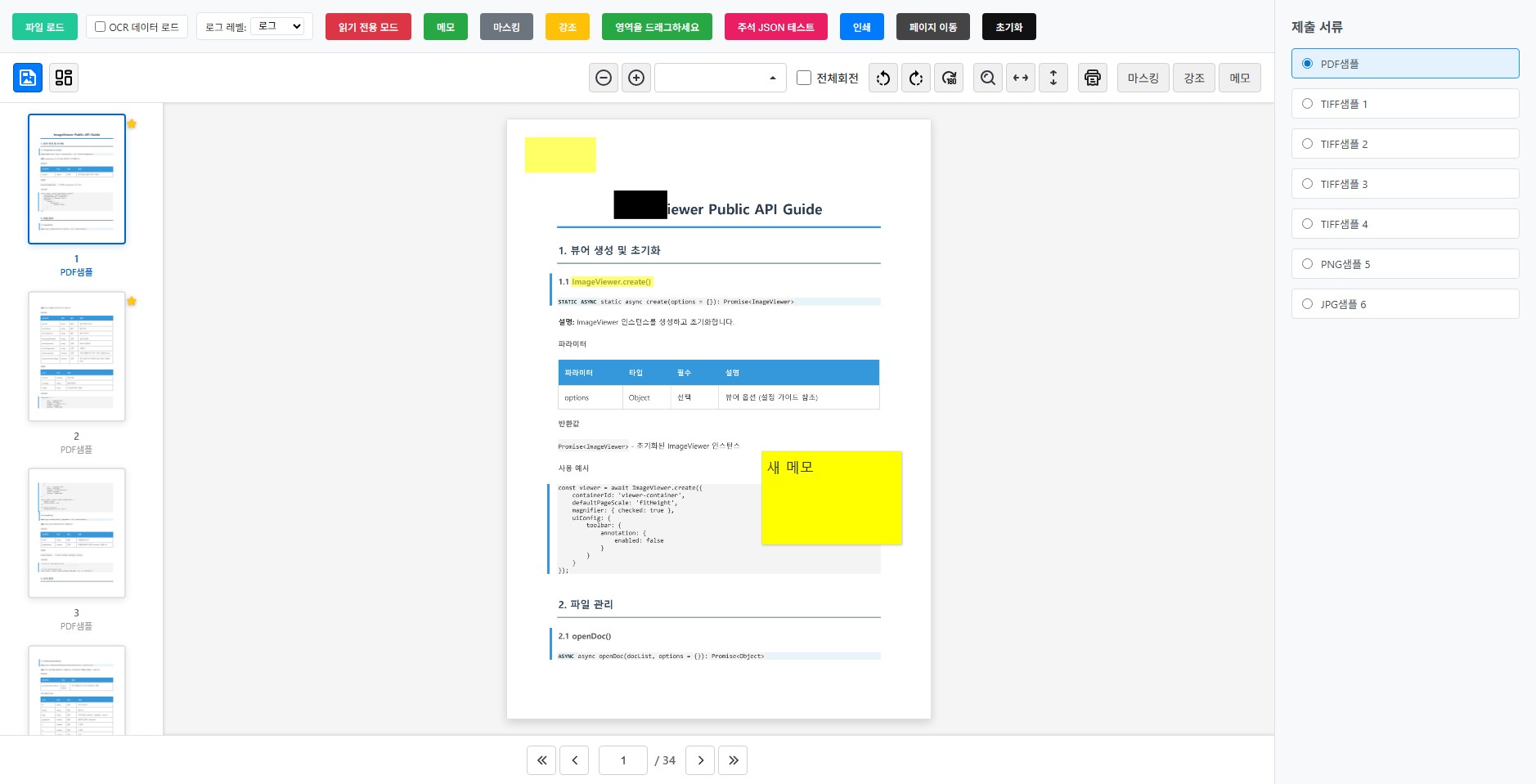Click the 1. 뷰어 생성 및 초기화 heading
The image size is (1536, 784).
click(609, 250)
